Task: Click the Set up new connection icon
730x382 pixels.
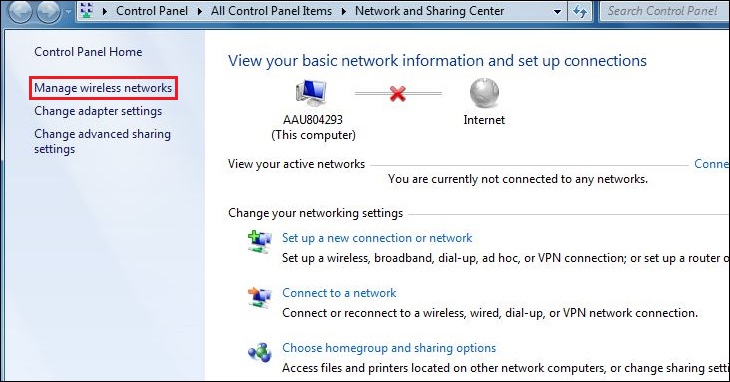Action: coord(259,242)
